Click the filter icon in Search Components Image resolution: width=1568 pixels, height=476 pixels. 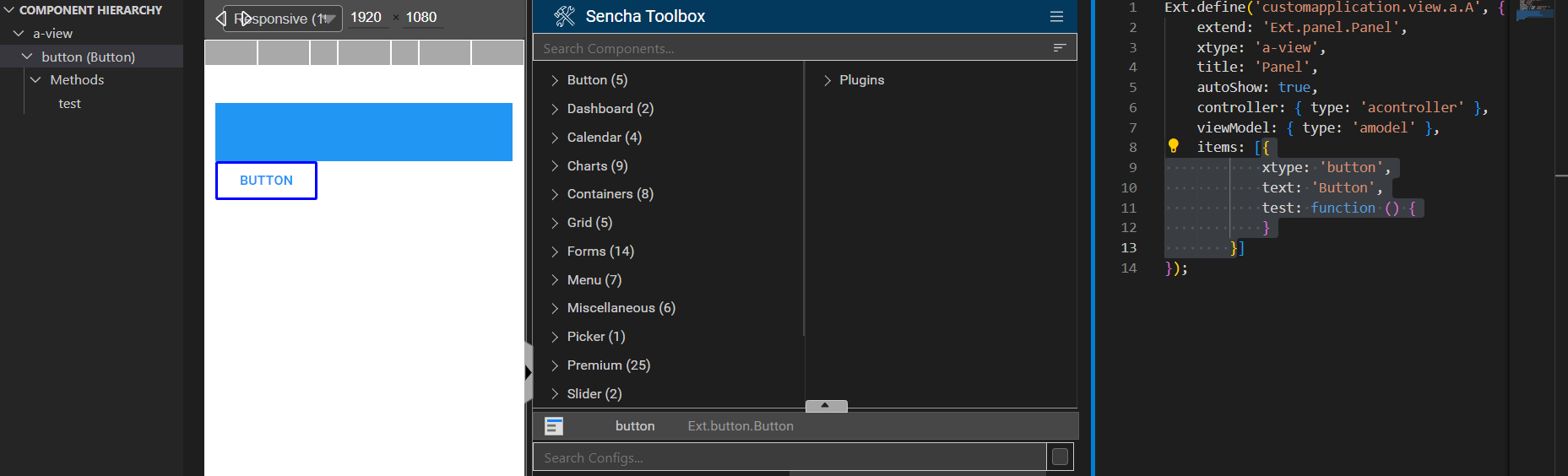1060,48
